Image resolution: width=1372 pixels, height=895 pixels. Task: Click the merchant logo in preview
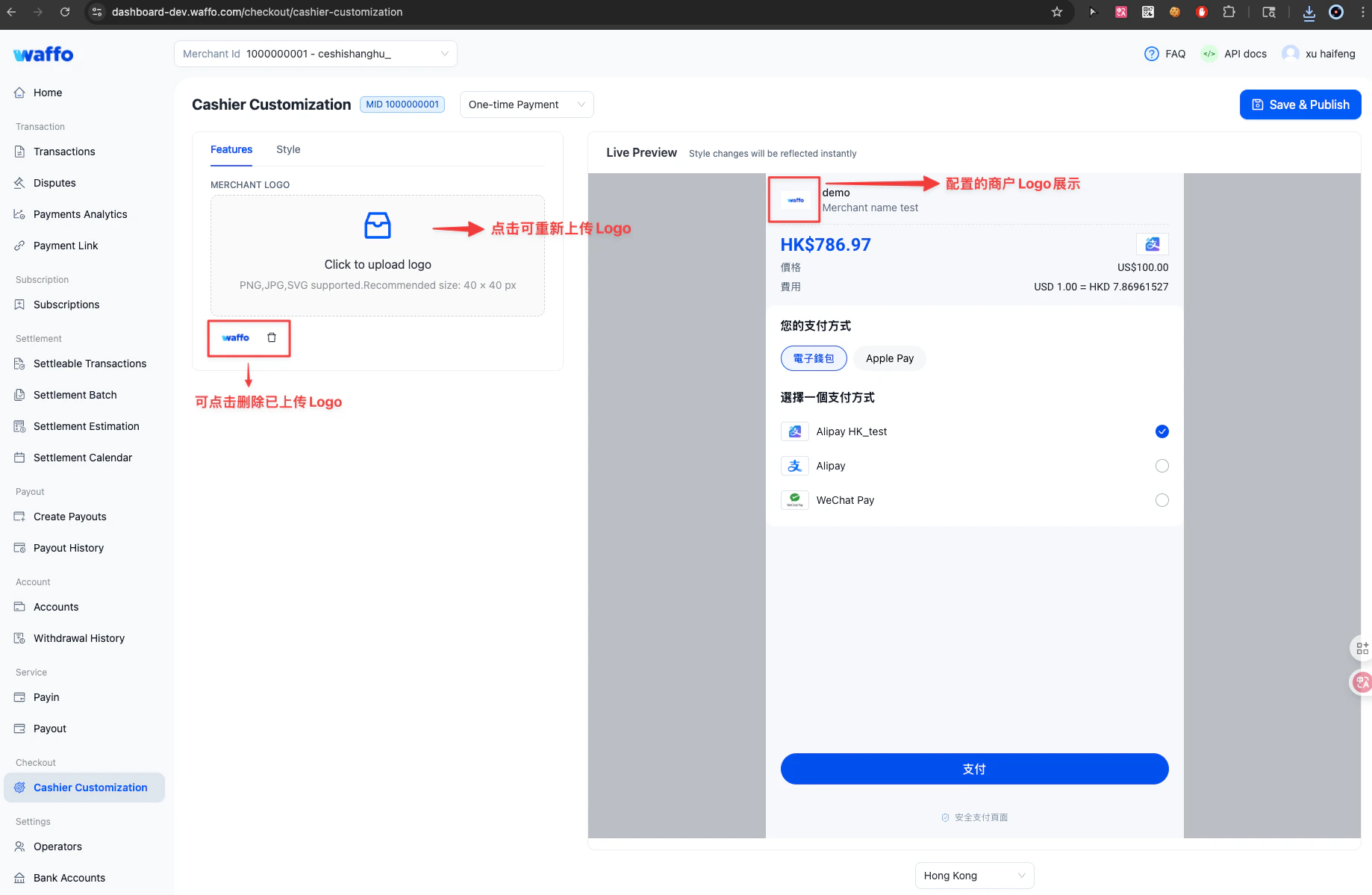[796, 200]
